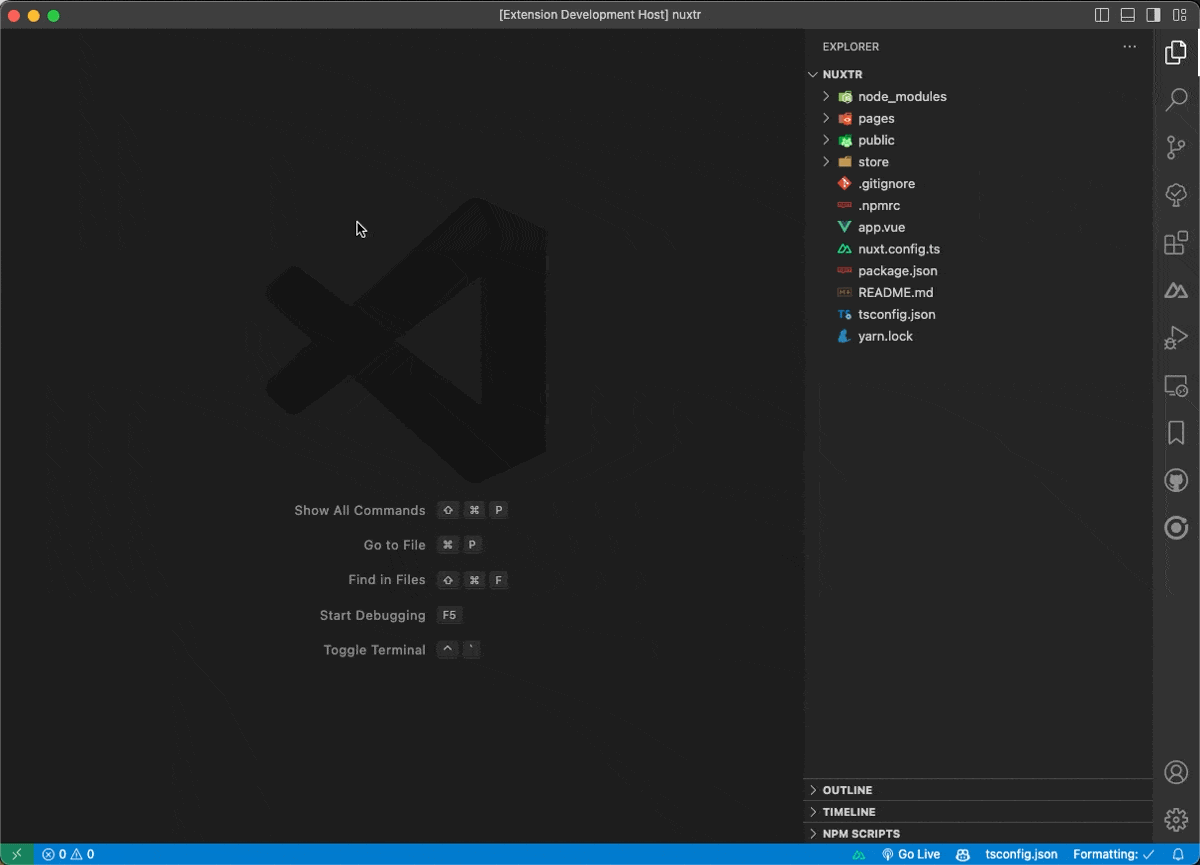Open .gitignore file

coord(979,184)
